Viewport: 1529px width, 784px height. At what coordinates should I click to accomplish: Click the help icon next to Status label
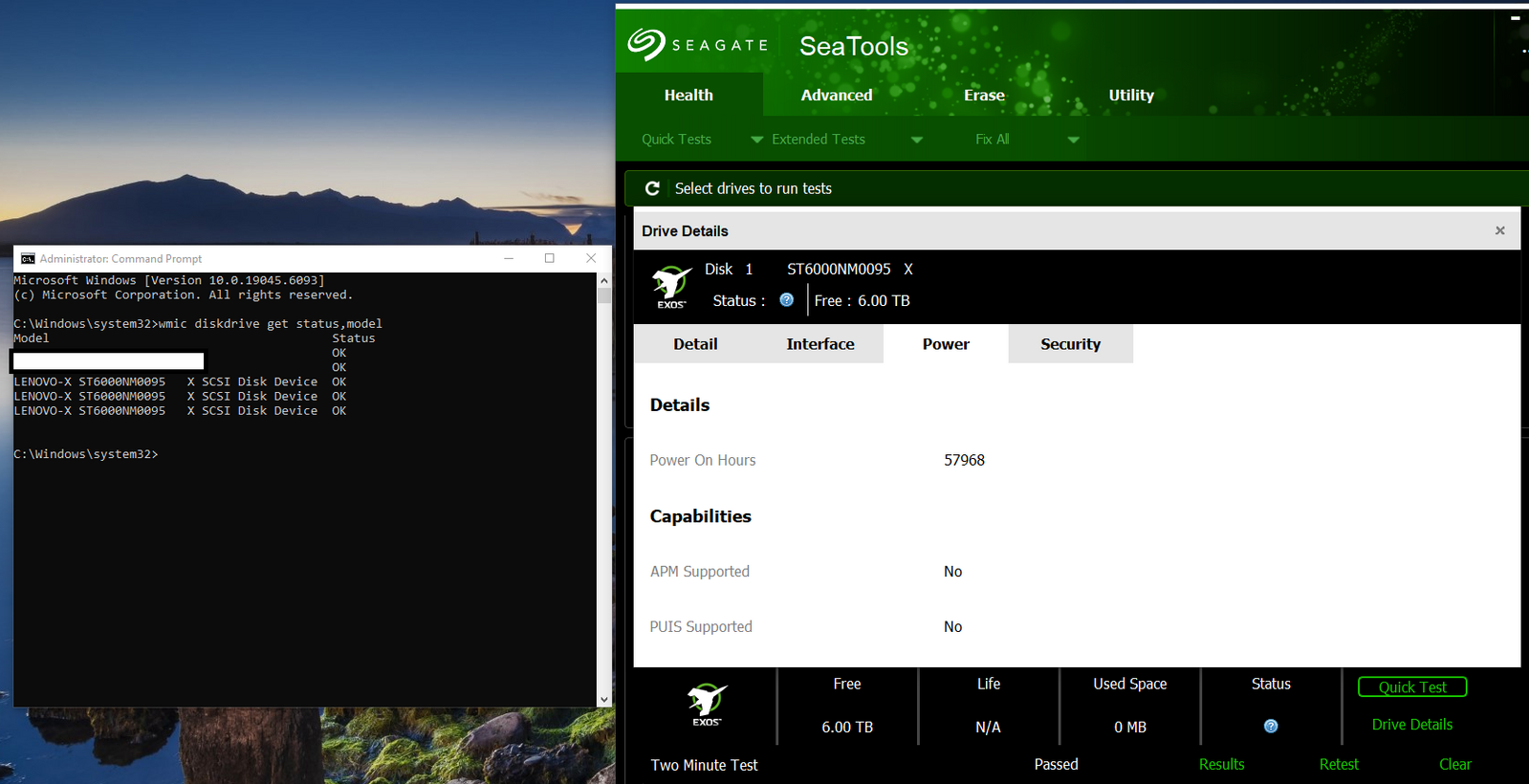(x=787, y=300)
